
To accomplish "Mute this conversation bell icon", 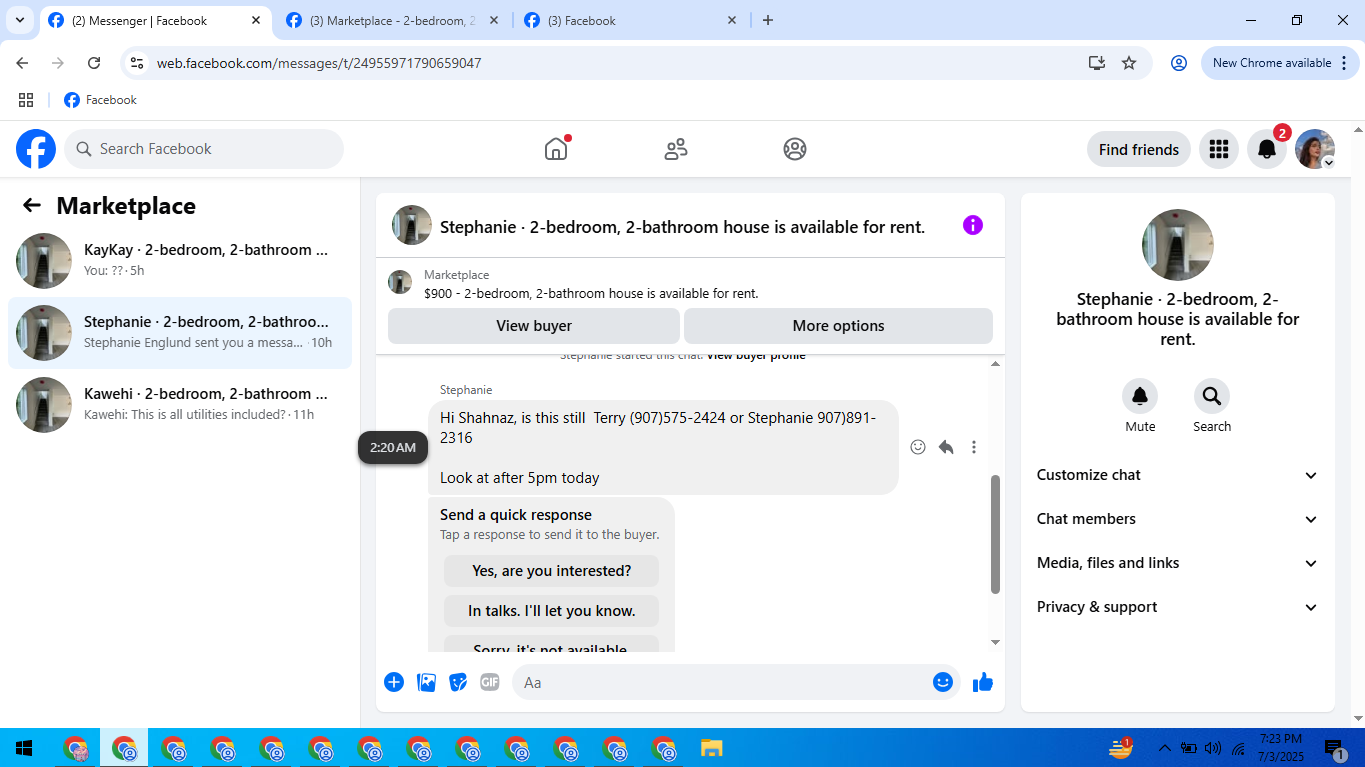I will pos(1140,396).
